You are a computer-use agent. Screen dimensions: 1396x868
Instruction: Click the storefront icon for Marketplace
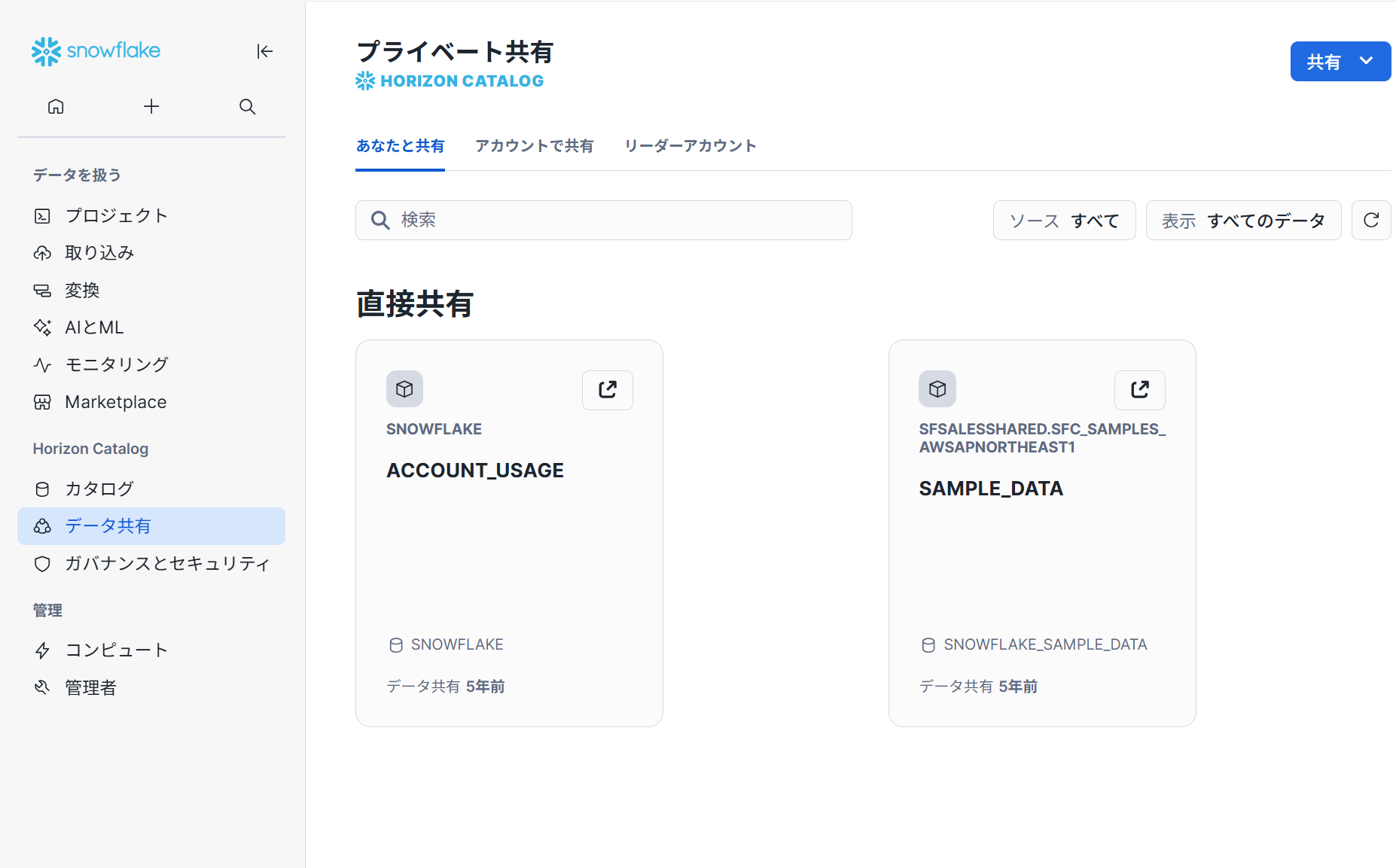[42, 402]
